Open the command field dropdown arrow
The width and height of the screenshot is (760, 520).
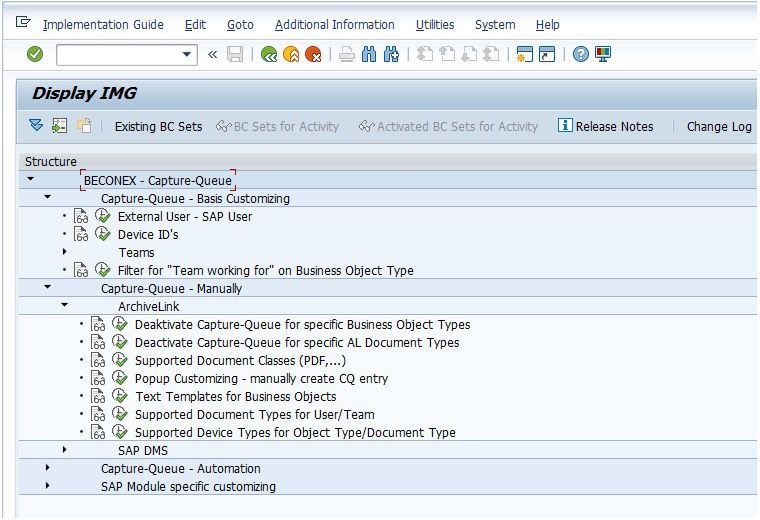[187, 54]
